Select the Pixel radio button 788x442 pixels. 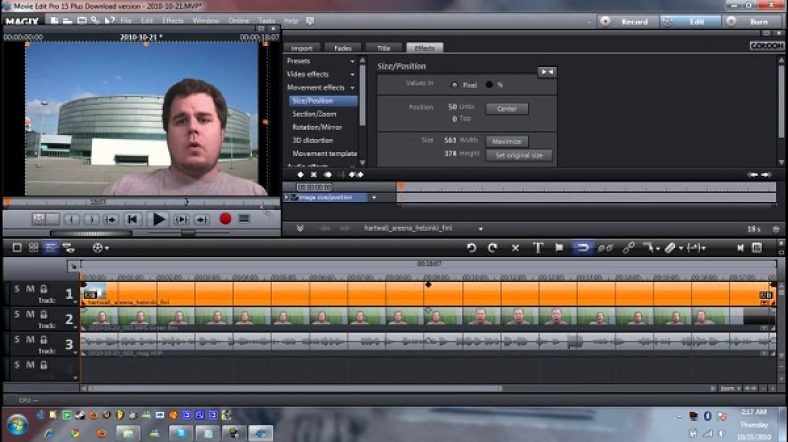(x=455, y=85)
